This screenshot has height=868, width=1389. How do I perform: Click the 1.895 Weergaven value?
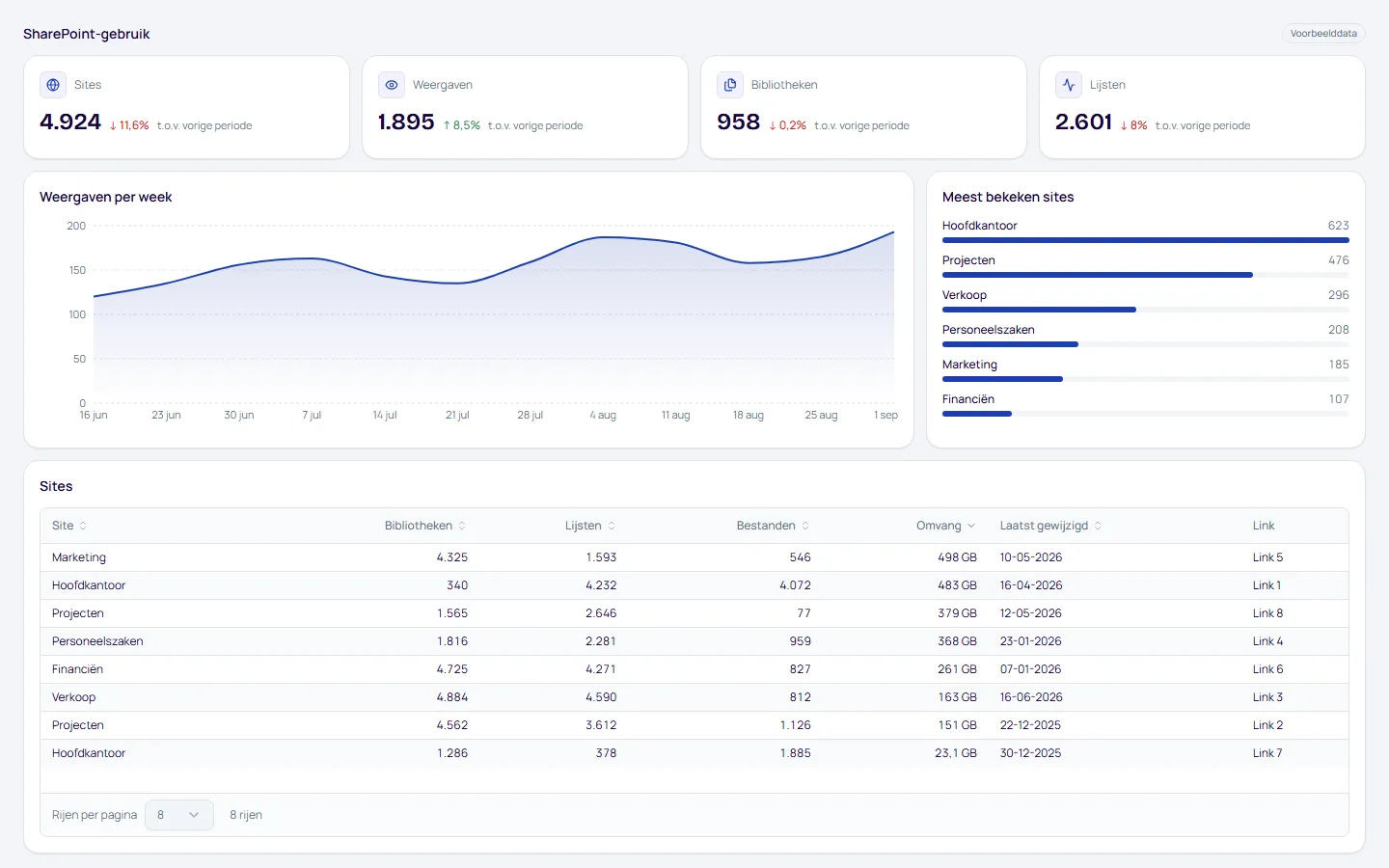click(406, 122)
